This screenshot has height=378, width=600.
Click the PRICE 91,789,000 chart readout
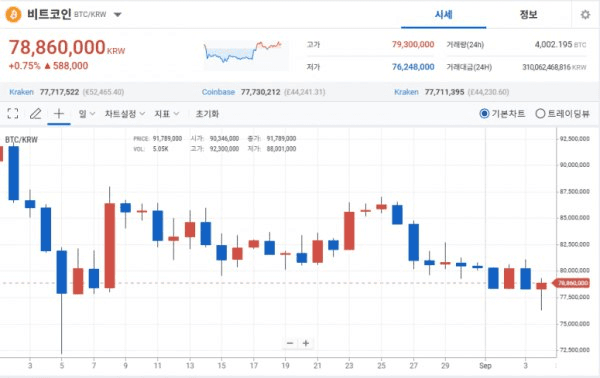point(158,138)
